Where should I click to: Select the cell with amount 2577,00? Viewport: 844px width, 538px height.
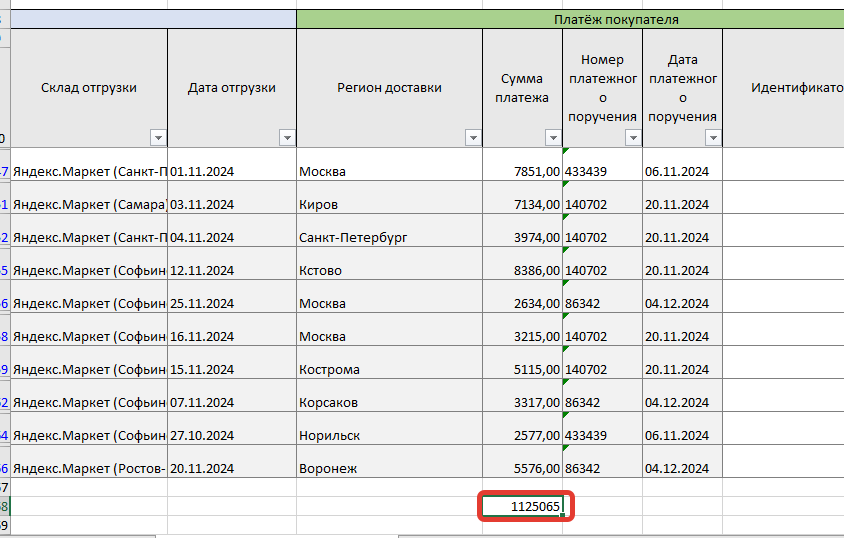(x=522, y=428)
